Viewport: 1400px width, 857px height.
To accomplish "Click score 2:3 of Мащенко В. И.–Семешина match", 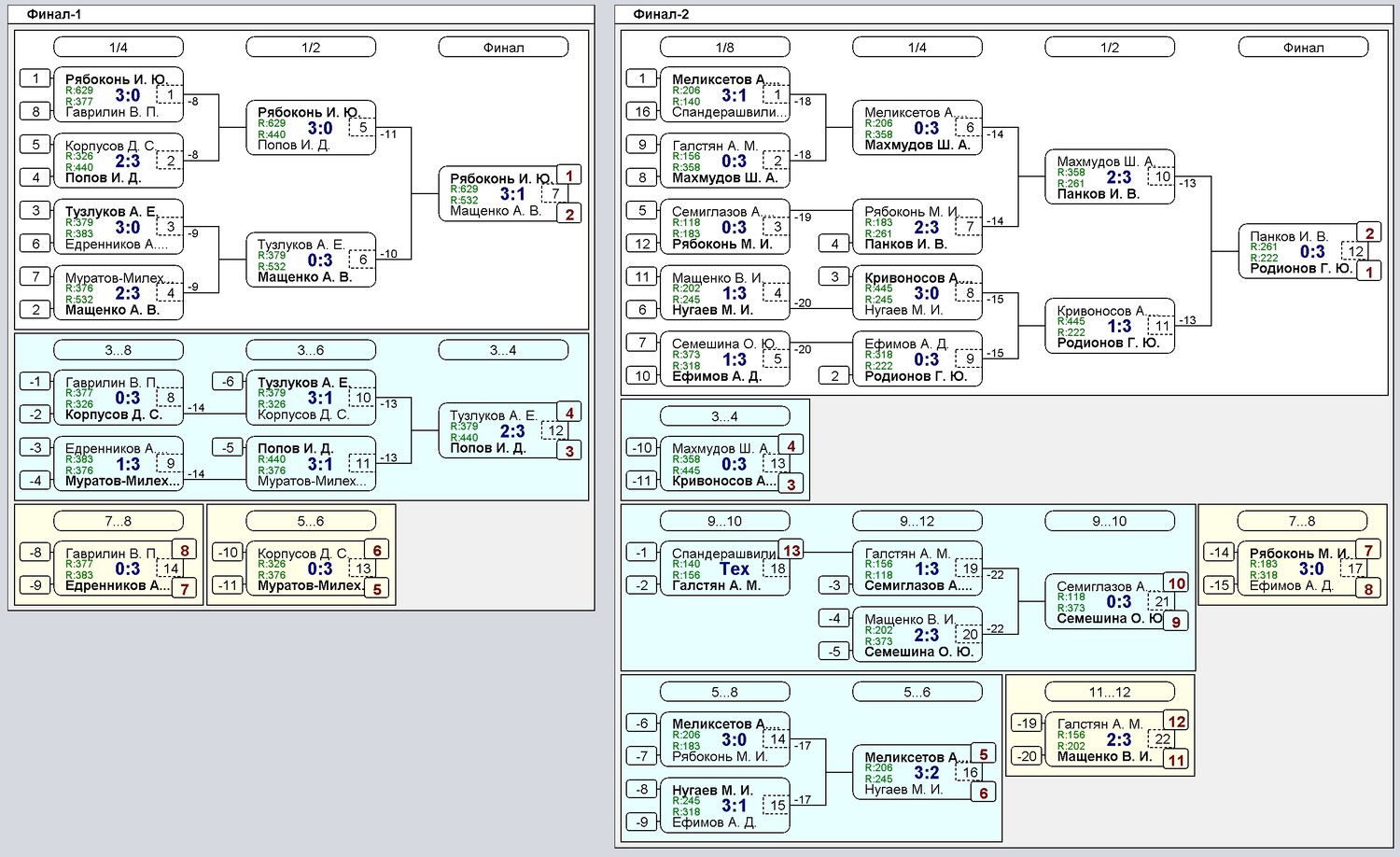I will (x=927, y=635).
